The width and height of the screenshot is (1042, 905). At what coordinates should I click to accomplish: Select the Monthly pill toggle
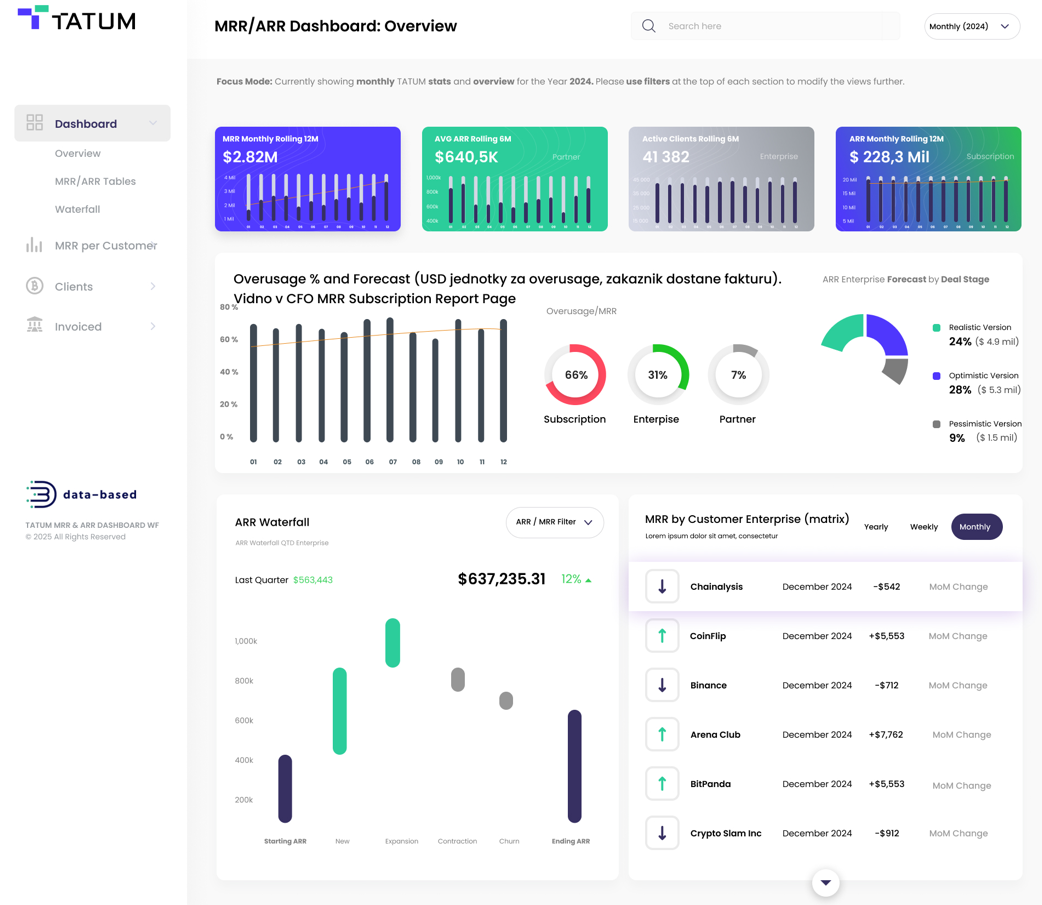tap(976, 526)
